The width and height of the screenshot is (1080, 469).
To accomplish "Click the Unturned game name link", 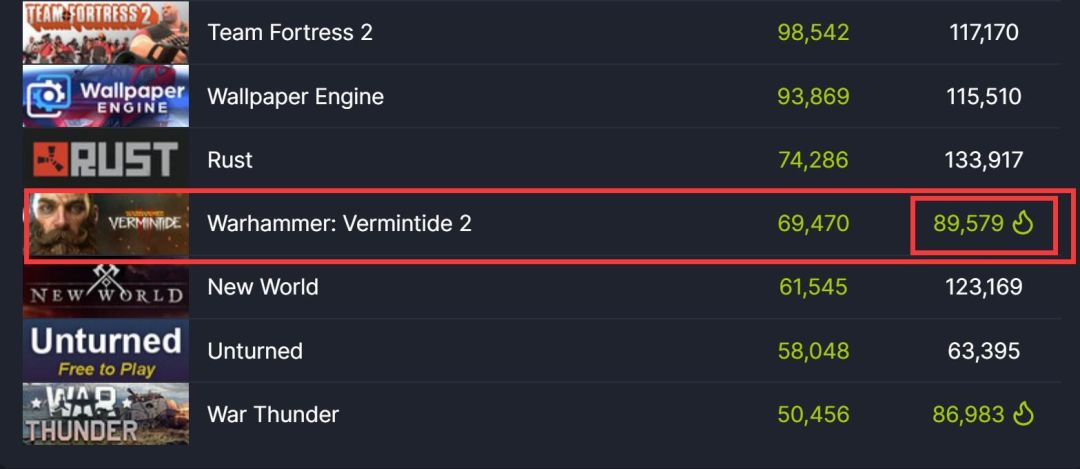I will (x=254, y=351).
